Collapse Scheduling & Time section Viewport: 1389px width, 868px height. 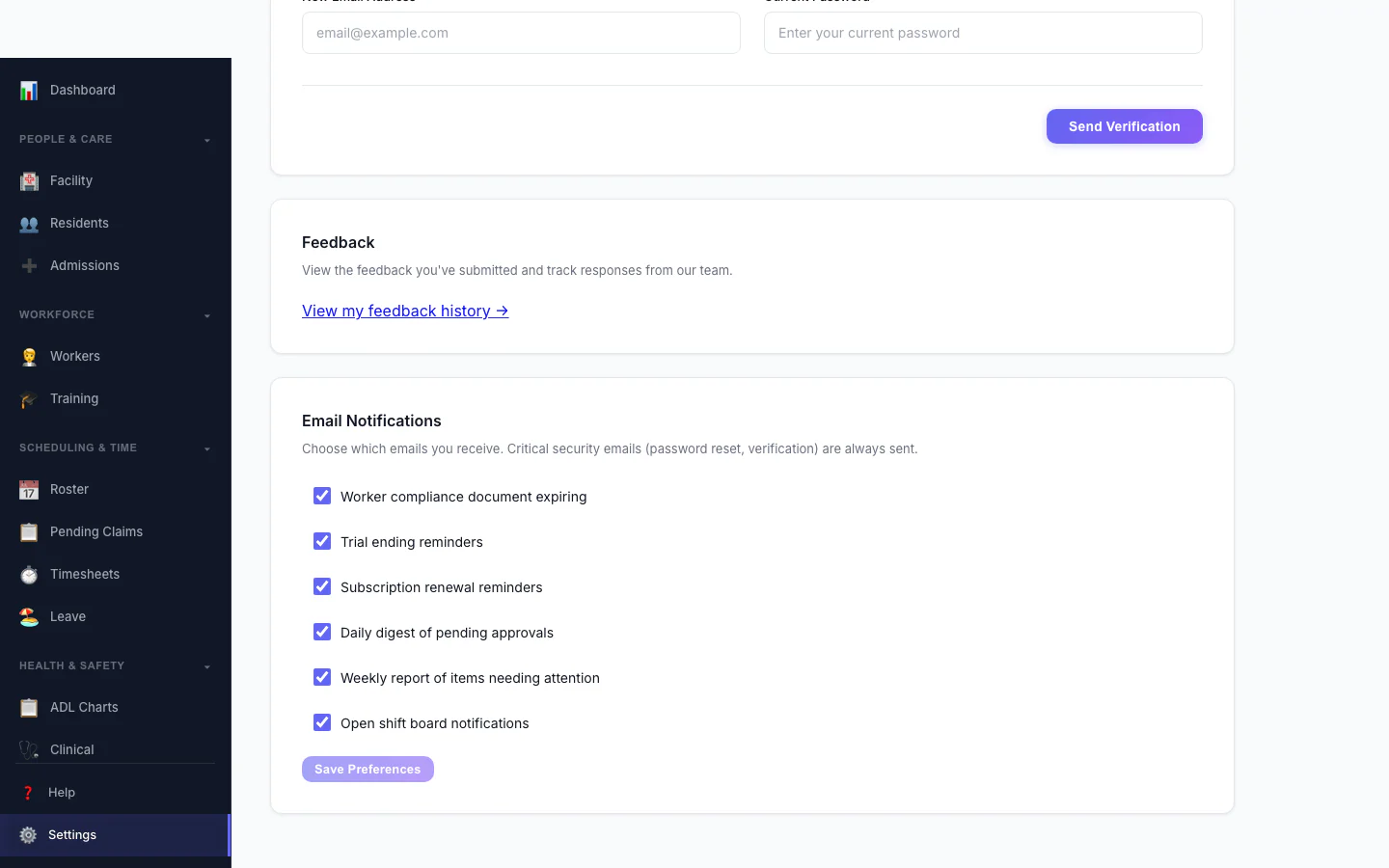click(206, 448)
